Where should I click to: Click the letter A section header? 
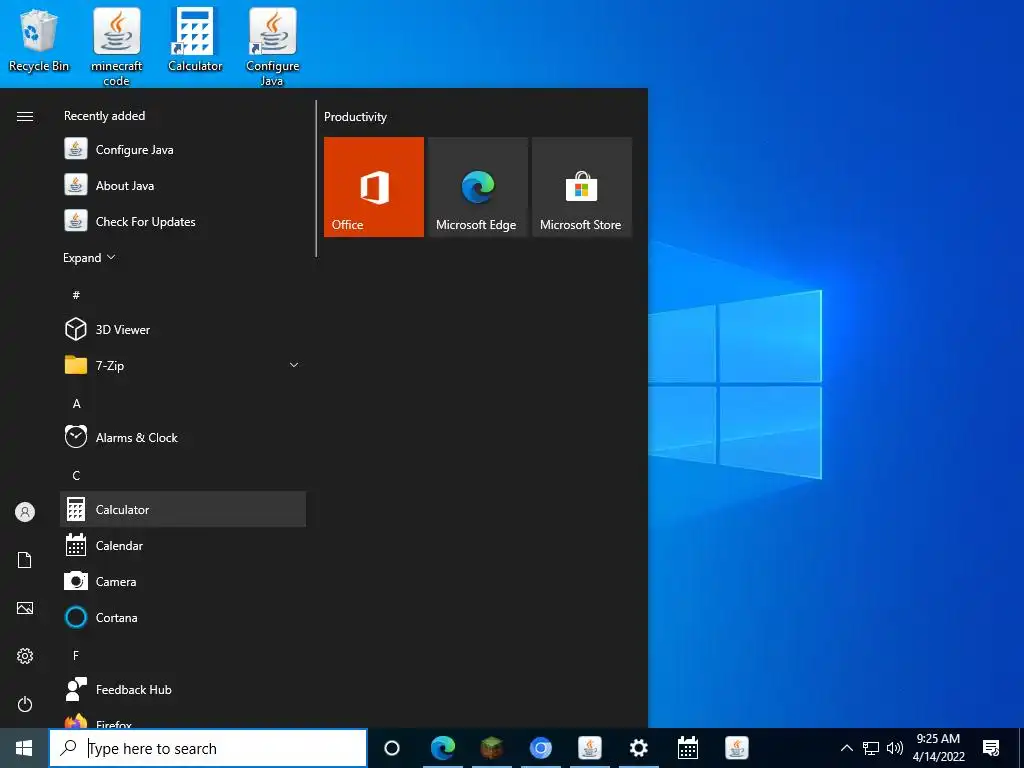coord(76,404)
